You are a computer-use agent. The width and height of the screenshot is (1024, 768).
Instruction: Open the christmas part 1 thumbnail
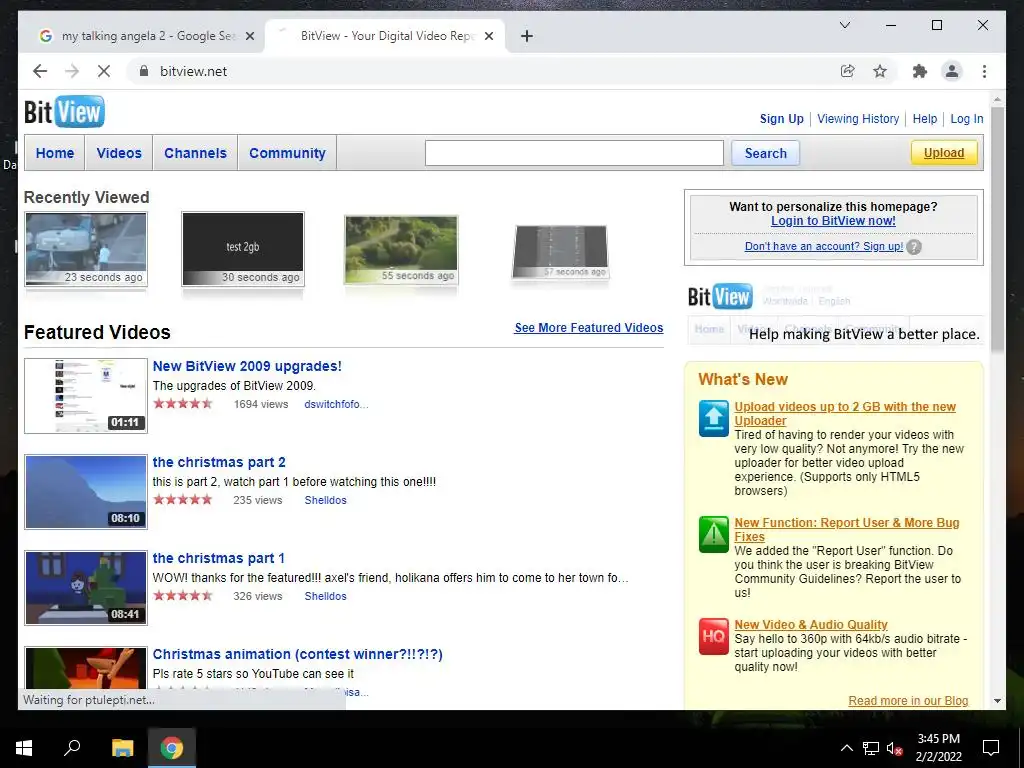tap(86, 588)
